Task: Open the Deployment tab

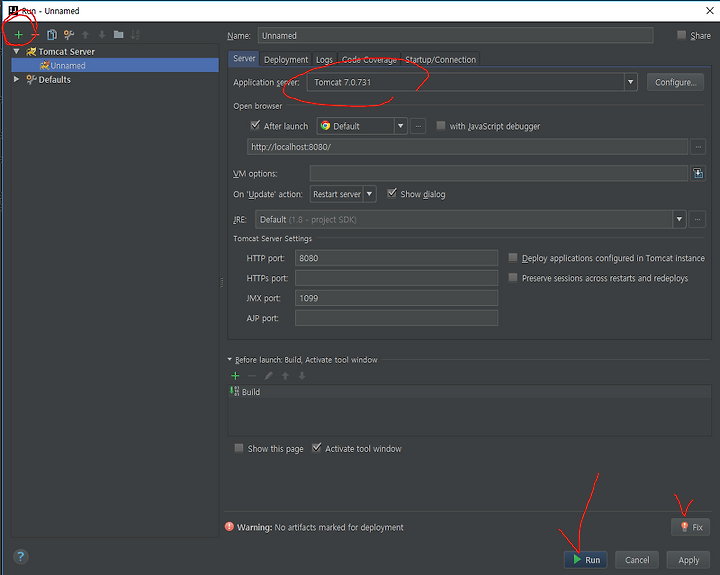Action: pyautogui.click(x=286, y=60)
